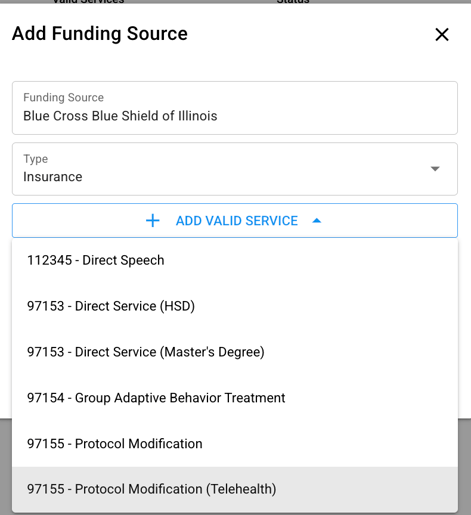
Task: Open the Type dropdown arrow
Action: point(435,169)
